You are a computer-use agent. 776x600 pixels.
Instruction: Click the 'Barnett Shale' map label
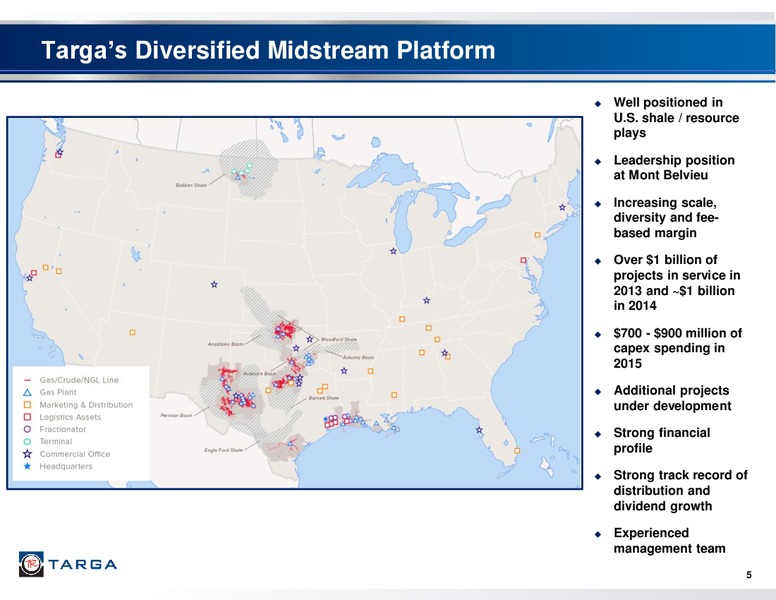coord(324,398)
